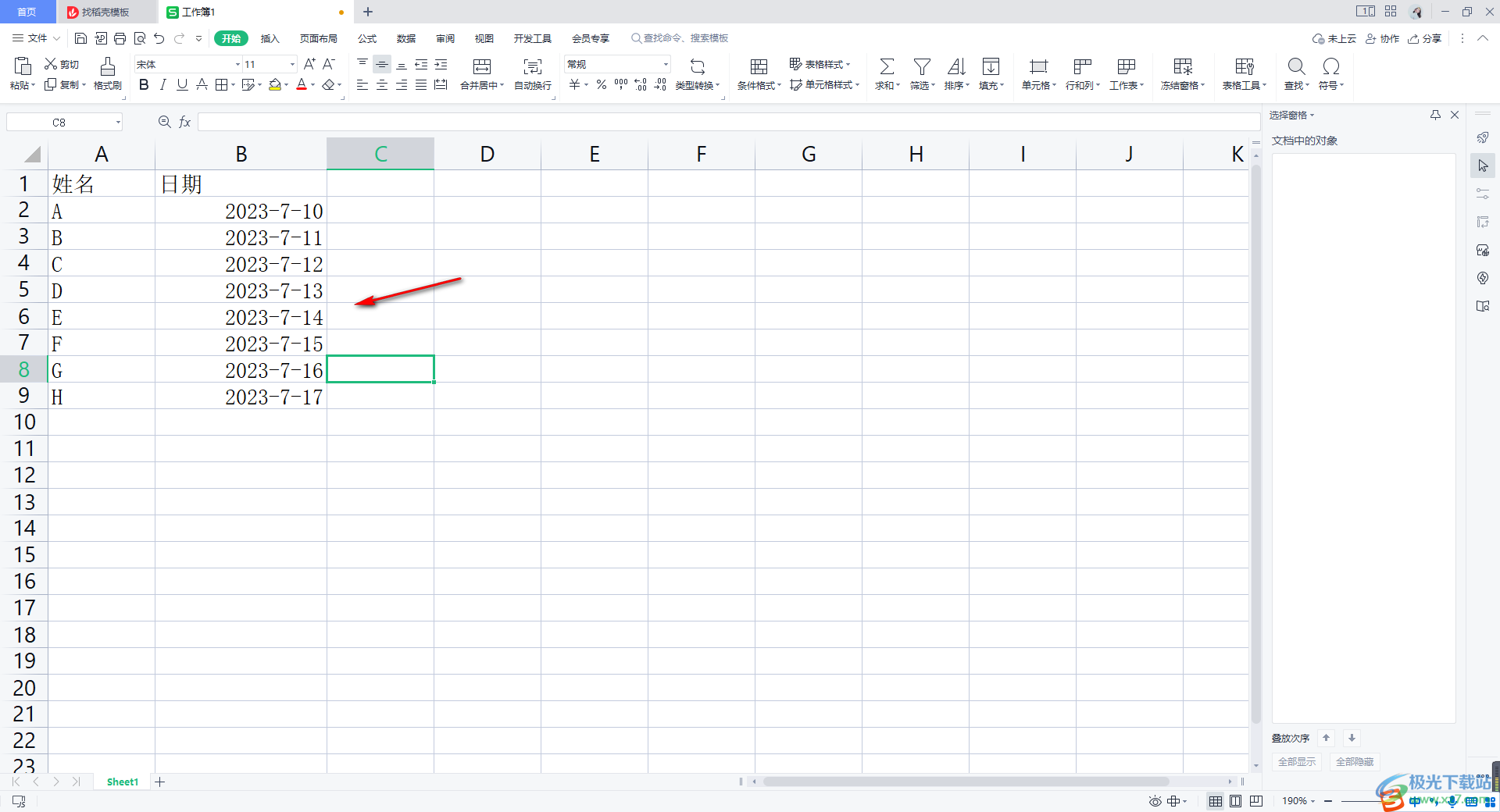Apply the red font color
1500x812 pixels.
302,84
